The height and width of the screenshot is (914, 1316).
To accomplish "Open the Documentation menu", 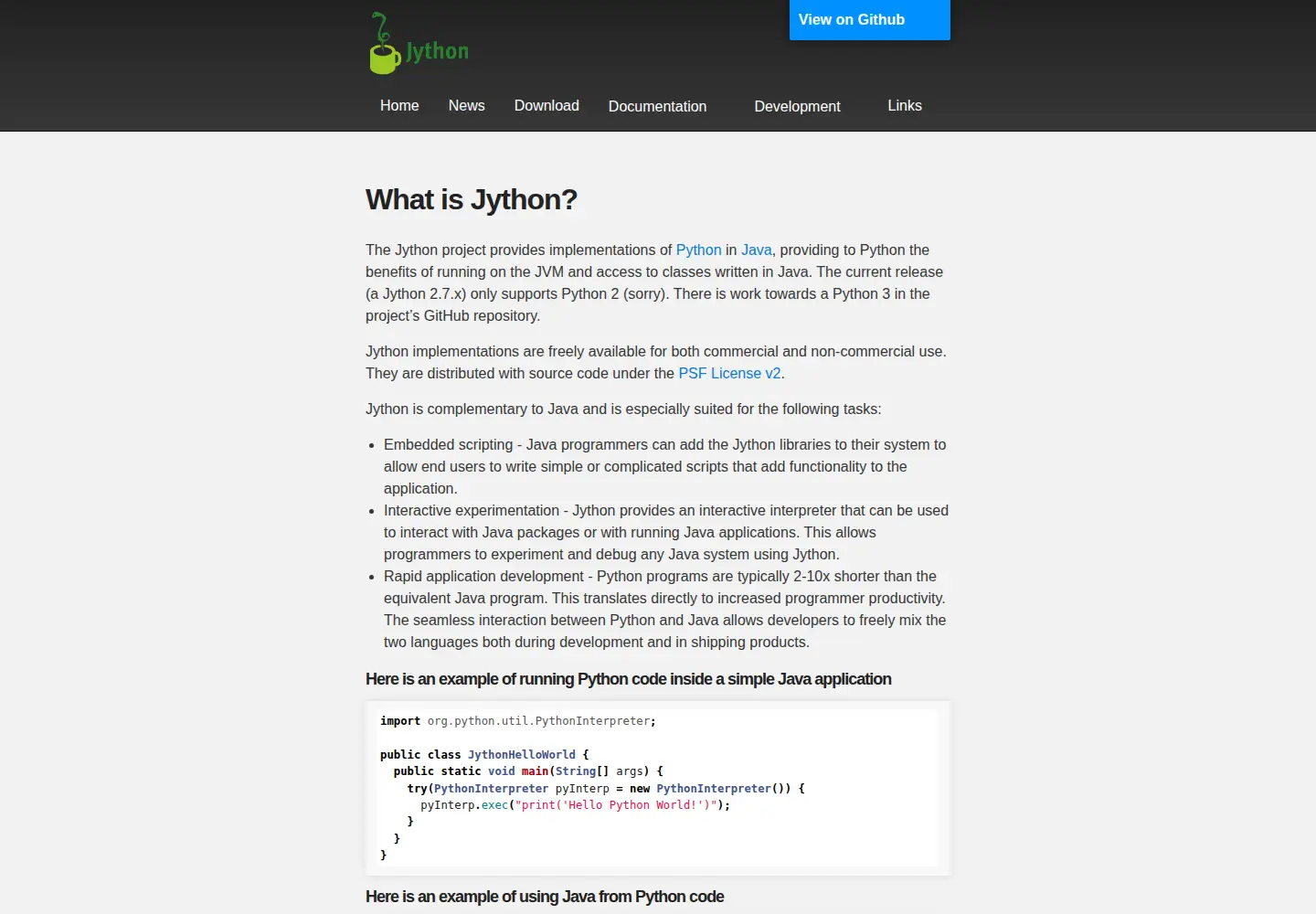I will point(657,107).
